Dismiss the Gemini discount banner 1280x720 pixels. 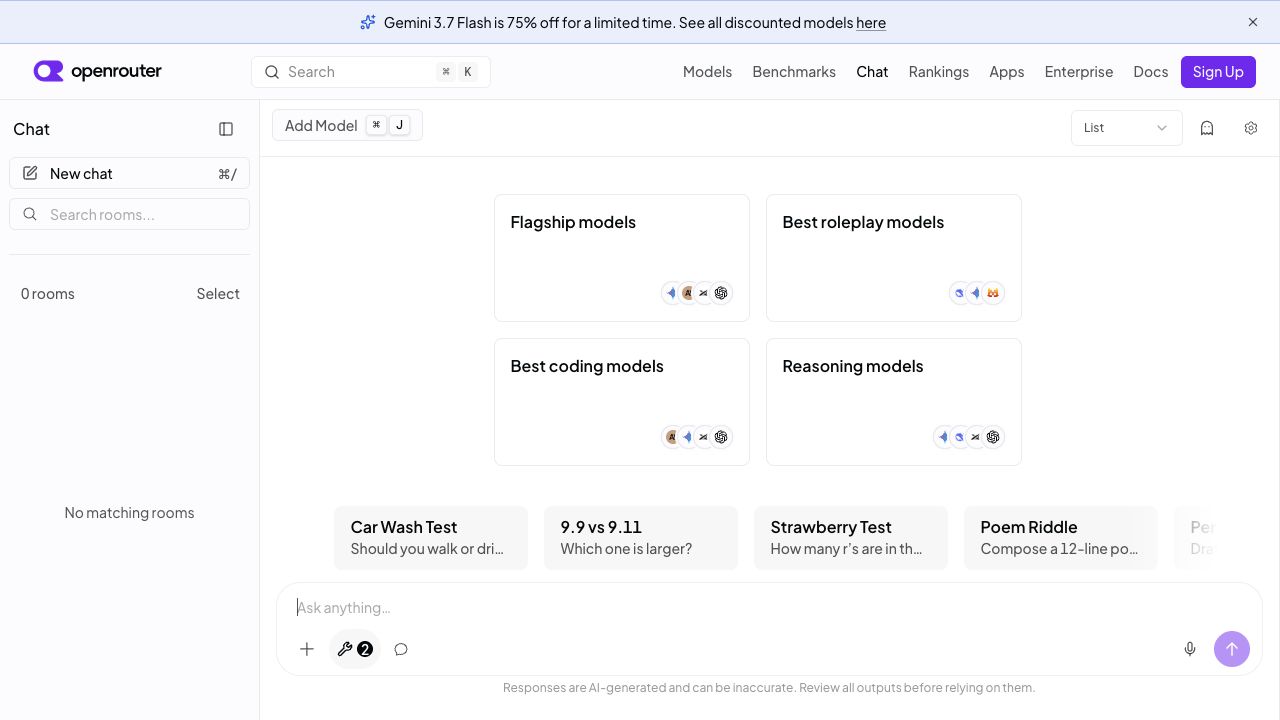tap(1253, 22)
